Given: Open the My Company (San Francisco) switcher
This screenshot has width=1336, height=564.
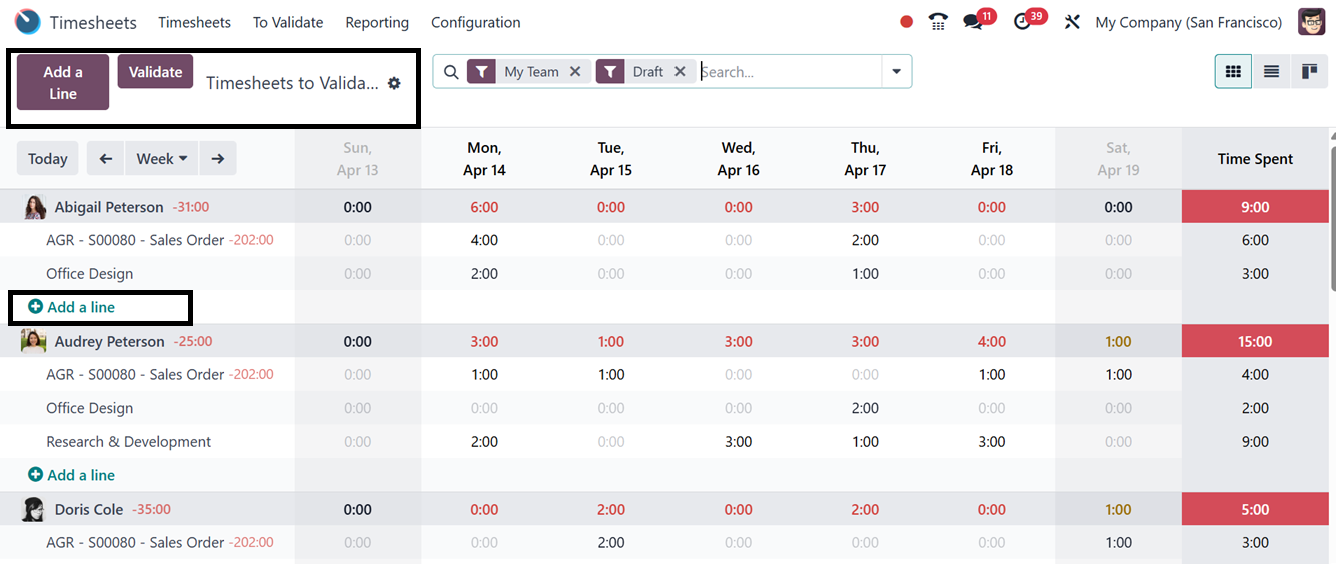Looking at the screenshot, I should 1188,22.
